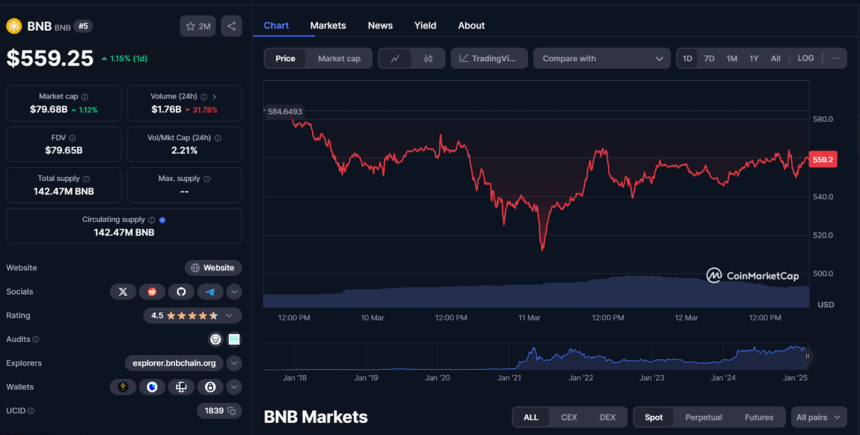Open the BNB Website link
860x435 pixels.
(213, 268)
